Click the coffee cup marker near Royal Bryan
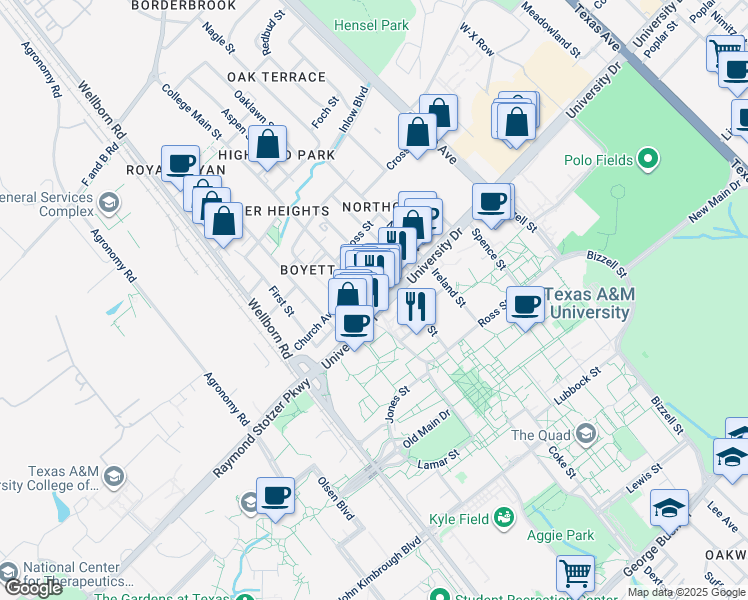The width and height of the screenshot is (748, 600). click(x=180, y=165)
